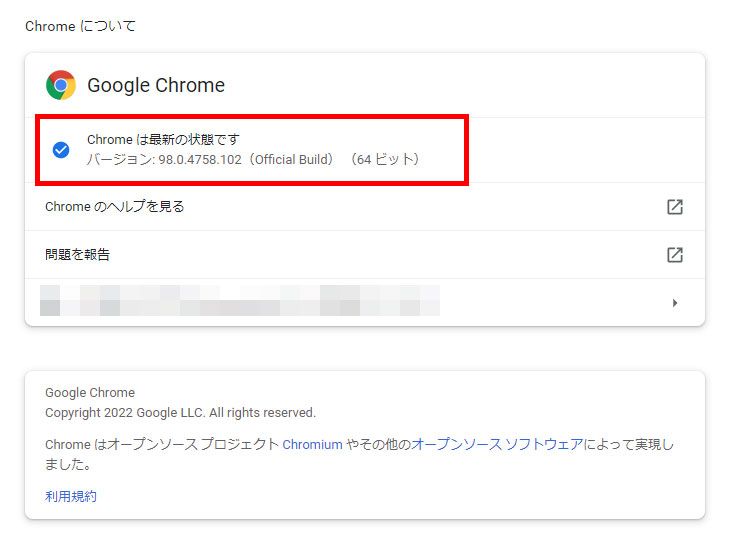731x550 pixels.
Task: Open external link icon for 問題を報告
Action: (x=675, y=255)
